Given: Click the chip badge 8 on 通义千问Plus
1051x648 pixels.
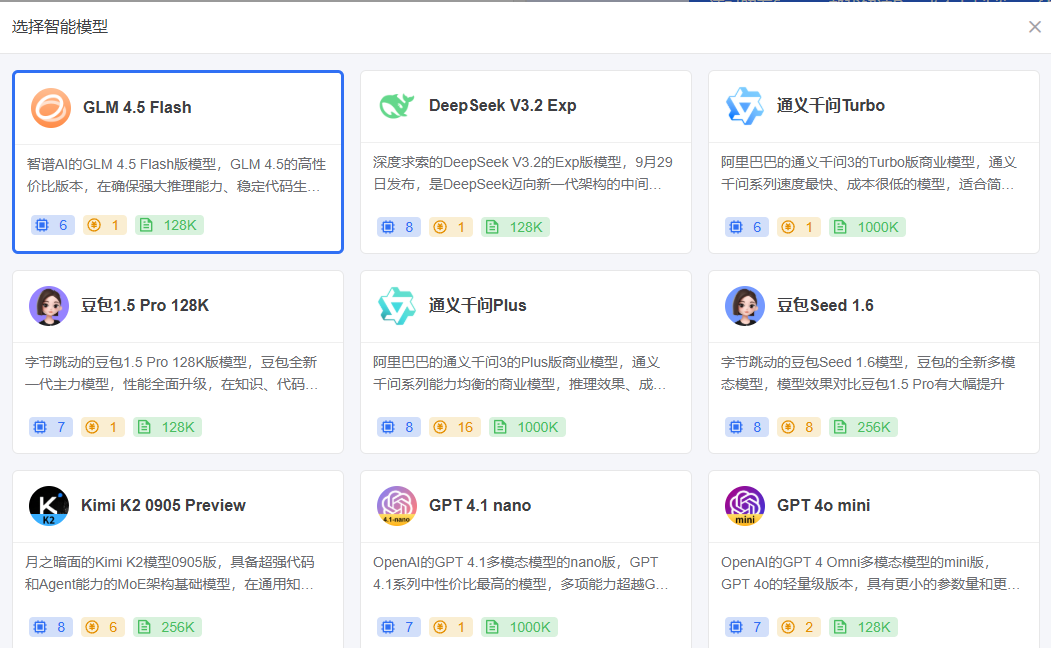Looking at the screenshot, I should (x=399, y=427).
